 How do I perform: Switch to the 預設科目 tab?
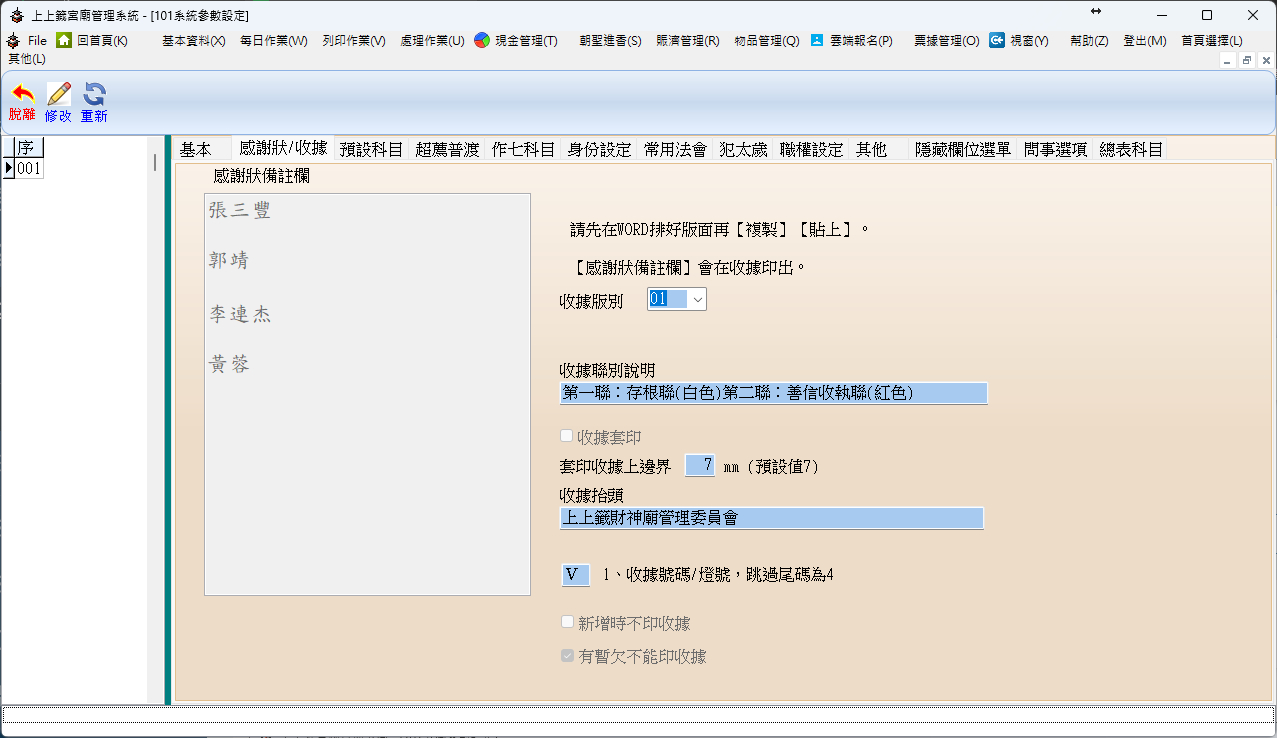tap(371, 150)
